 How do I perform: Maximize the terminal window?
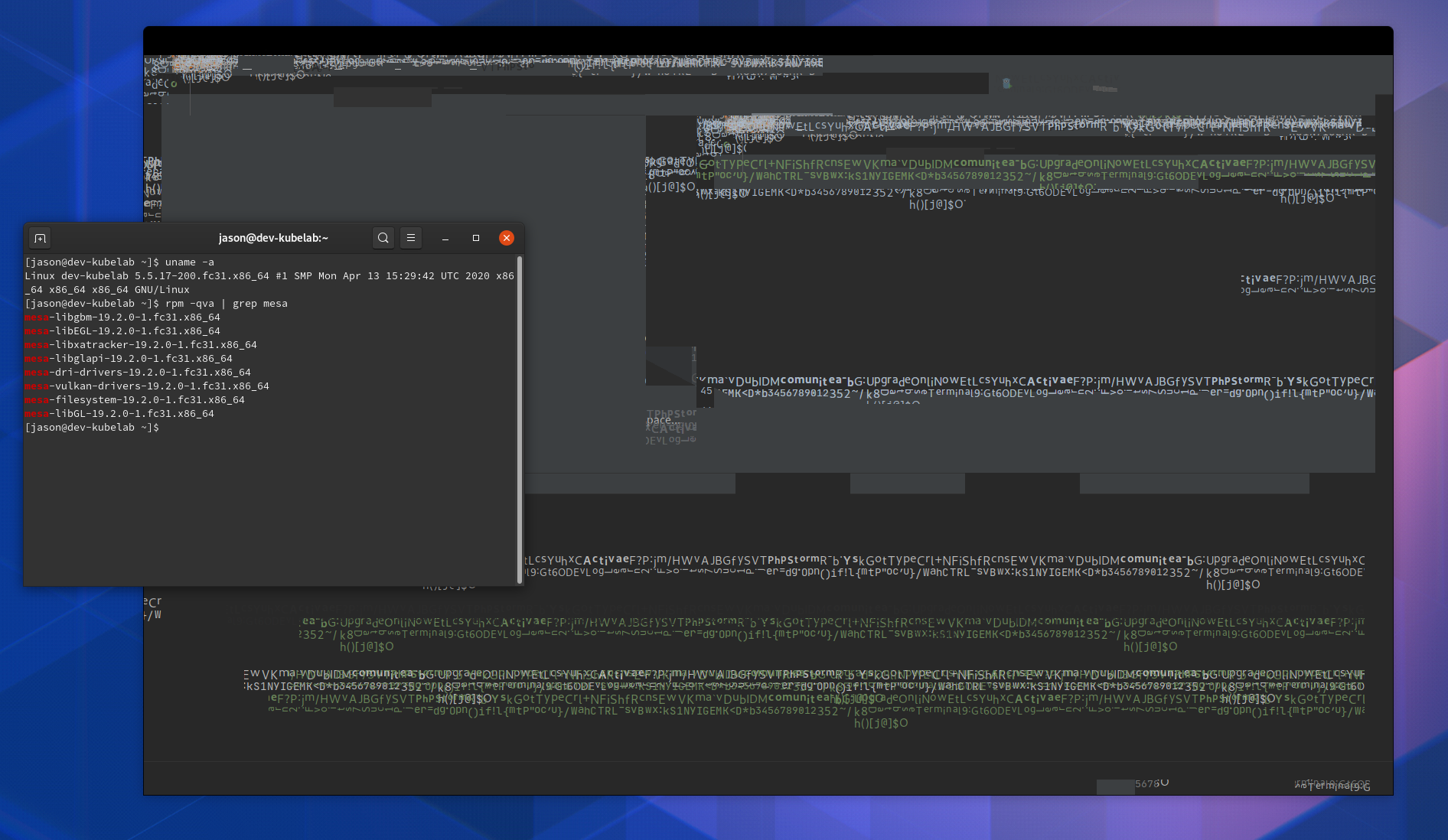[x=475, y=238]
